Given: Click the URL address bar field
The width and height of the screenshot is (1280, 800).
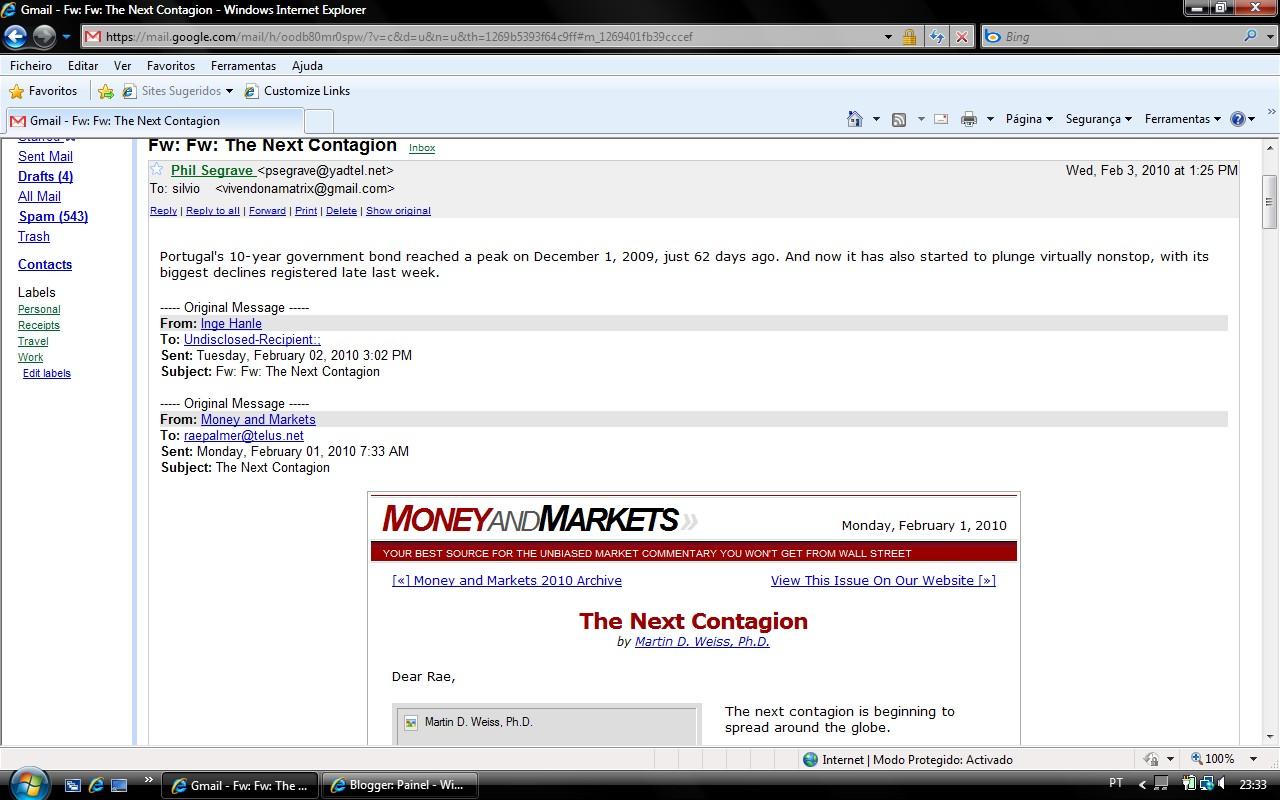Looking at the screenshot, I should click(490, 37).
